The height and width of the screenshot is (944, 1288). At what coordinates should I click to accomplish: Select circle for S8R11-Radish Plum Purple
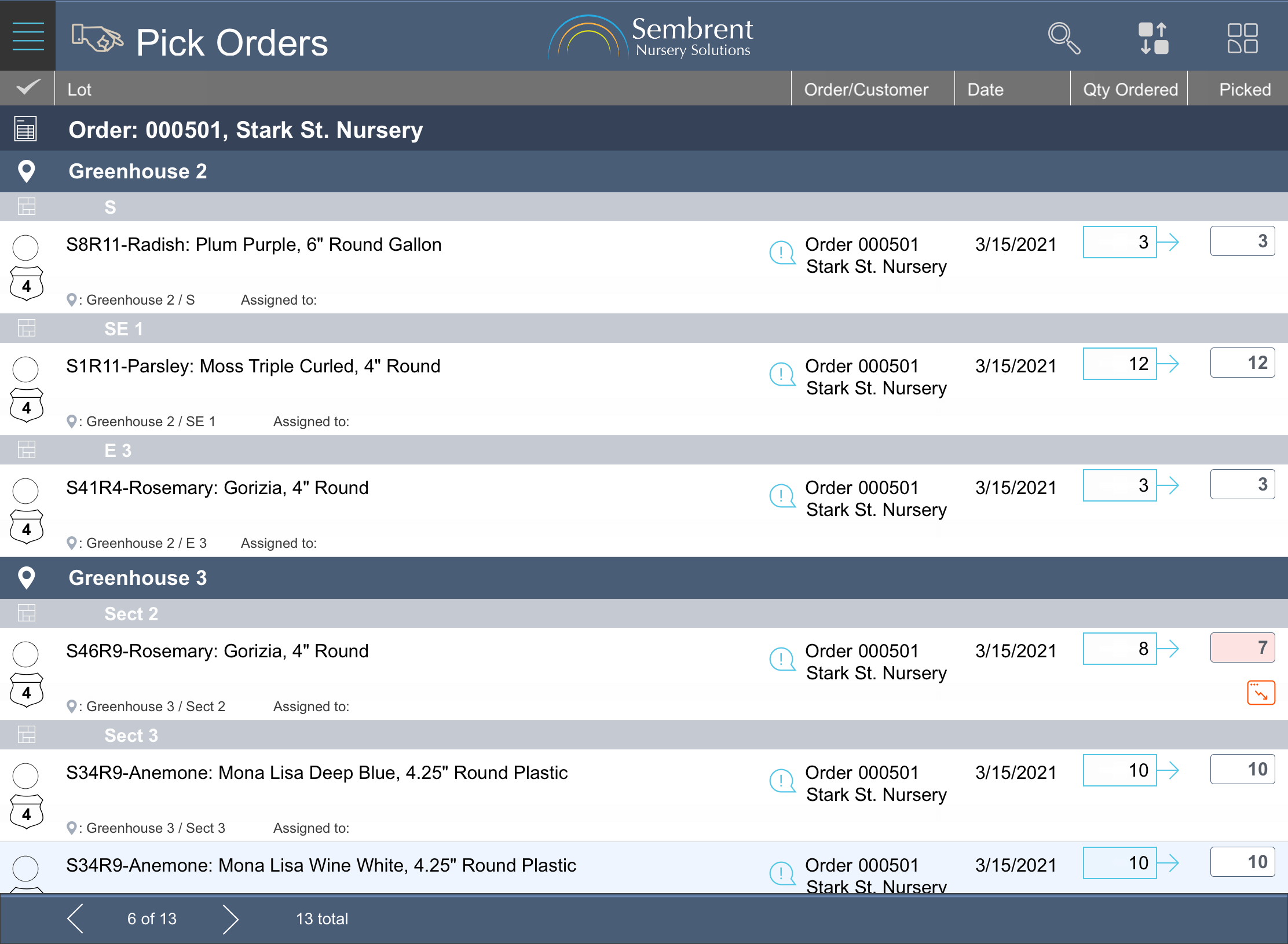26,248
